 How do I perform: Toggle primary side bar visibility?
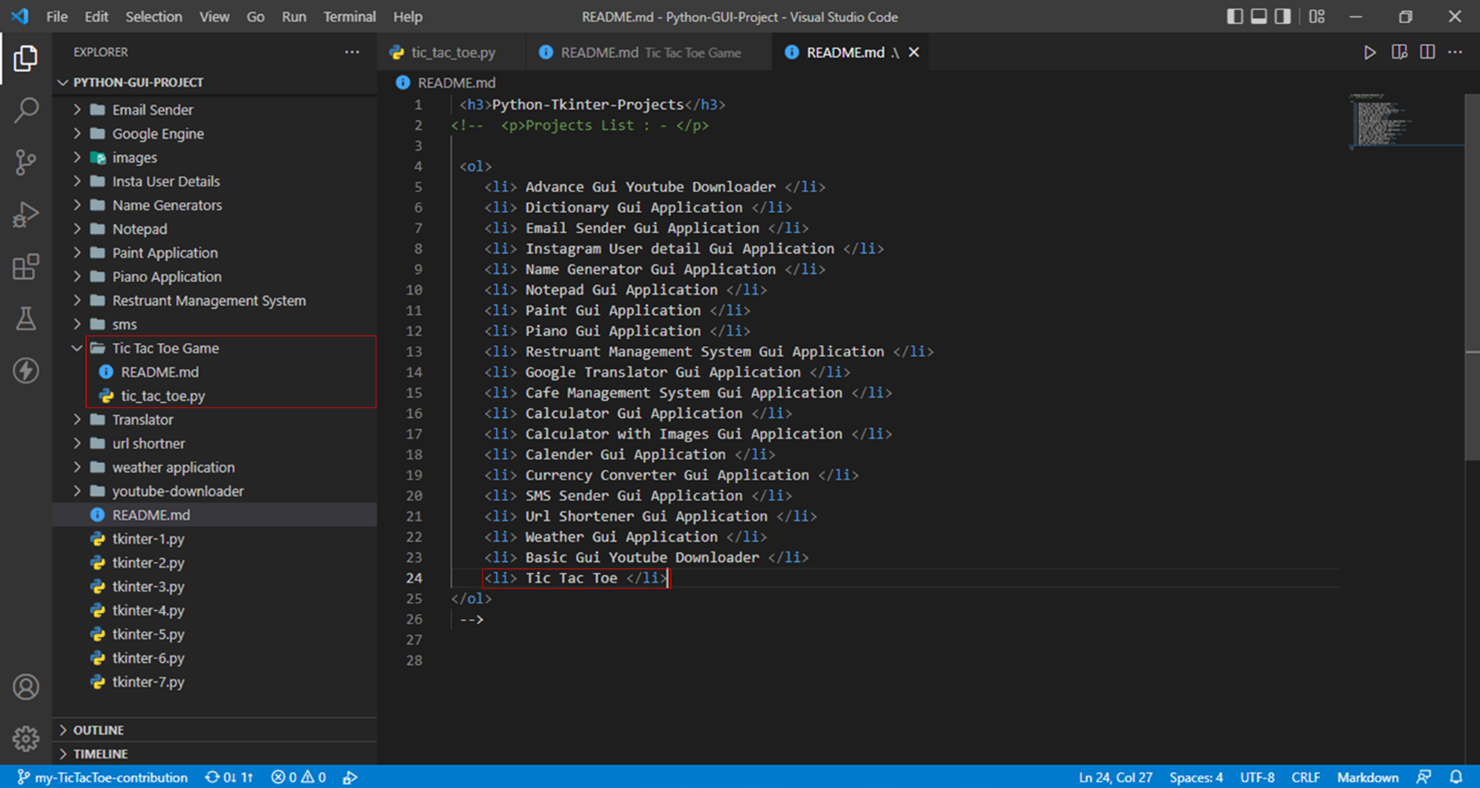pyautogui.click(x=1235, y=16)
